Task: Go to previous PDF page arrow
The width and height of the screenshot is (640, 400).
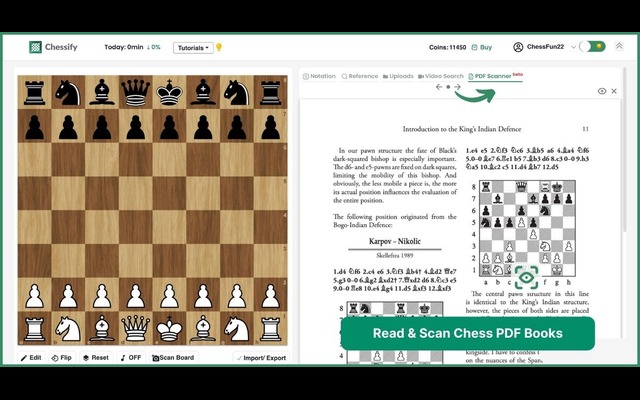Action: (439, 87)
